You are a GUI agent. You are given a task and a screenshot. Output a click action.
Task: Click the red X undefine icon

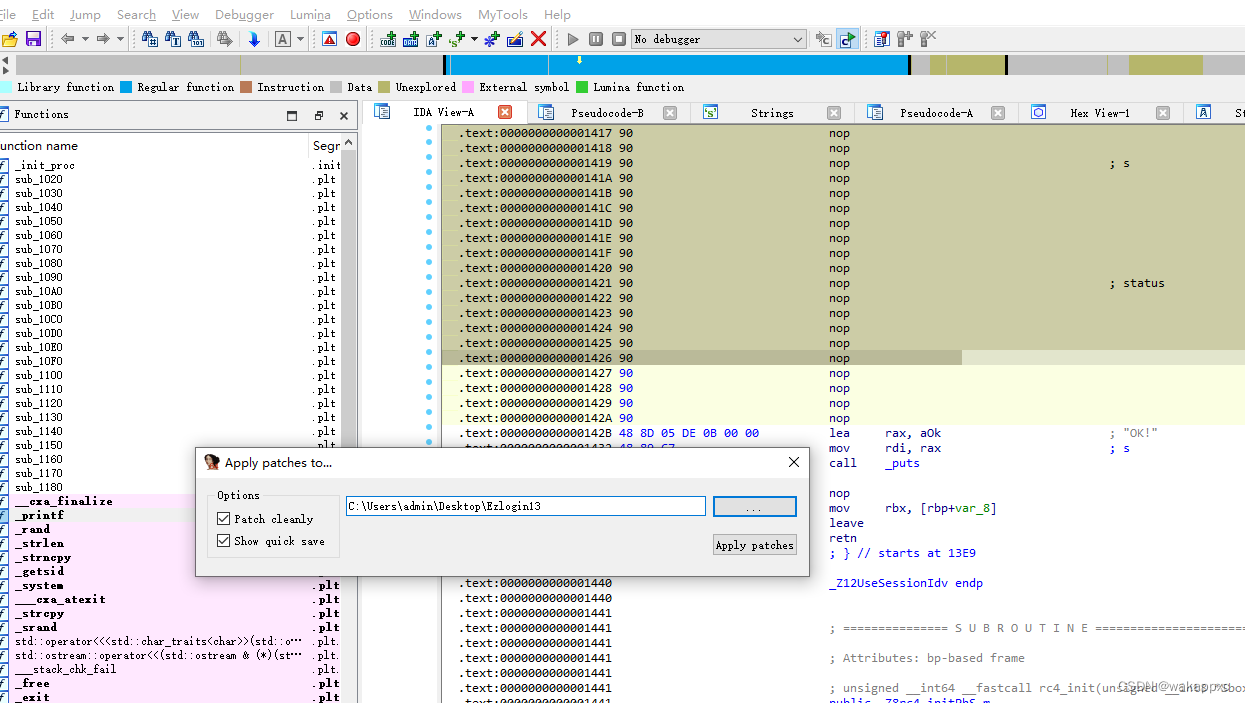(x=538, y=39)
